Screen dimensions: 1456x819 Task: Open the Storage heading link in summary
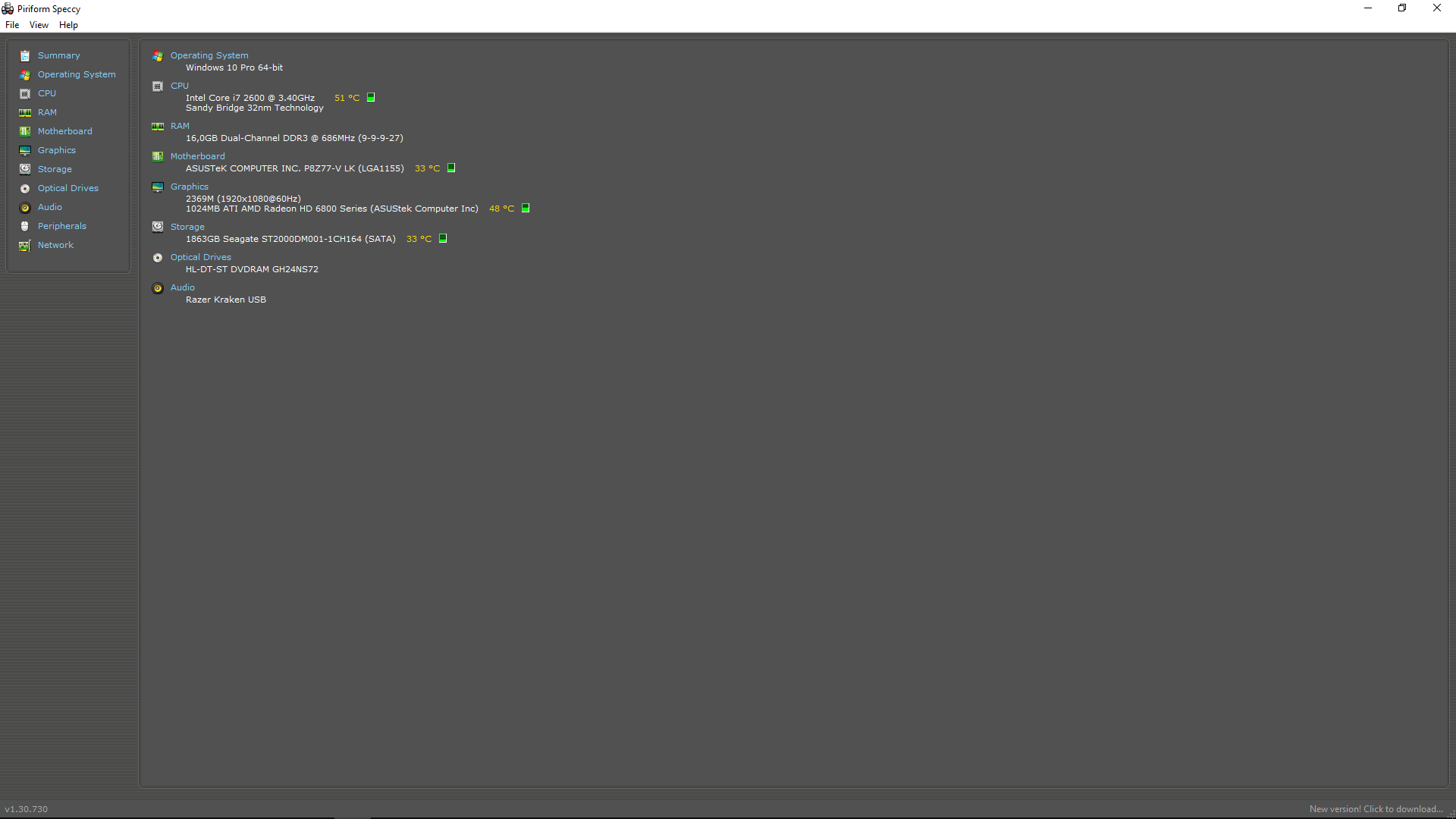coord(187,227)
